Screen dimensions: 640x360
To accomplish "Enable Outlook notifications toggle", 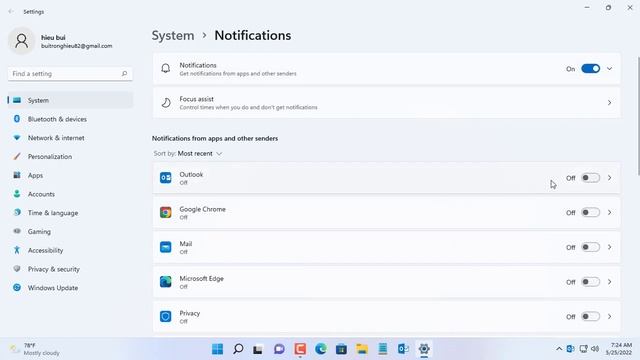I will [590, 178].
